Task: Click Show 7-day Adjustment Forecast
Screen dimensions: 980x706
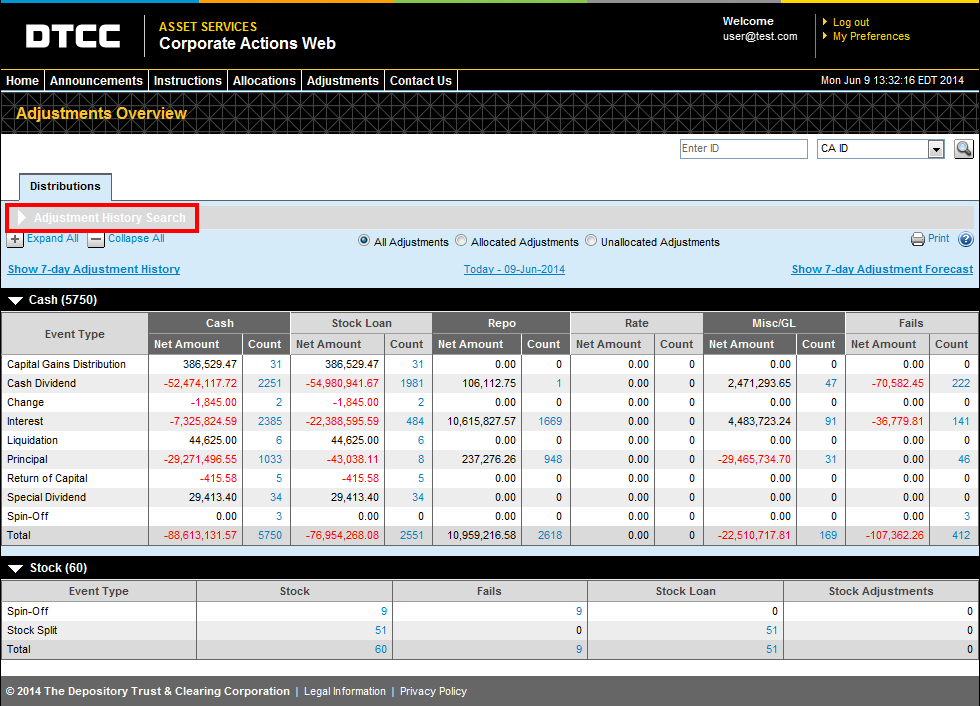Action: click(882, 269)
